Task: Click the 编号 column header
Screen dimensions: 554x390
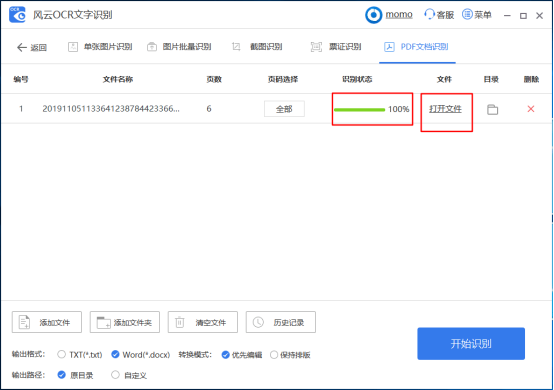Action: point(21,79)
